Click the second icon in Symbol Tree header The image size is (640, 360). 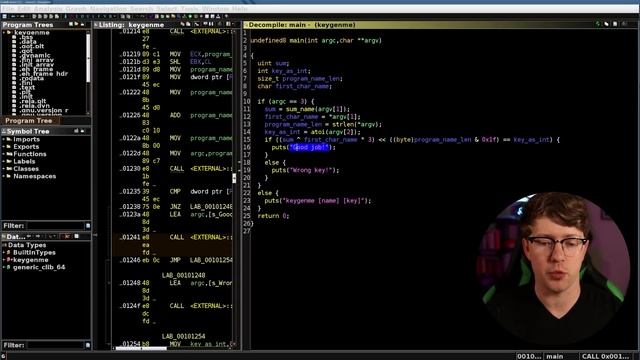coord(82,131)
